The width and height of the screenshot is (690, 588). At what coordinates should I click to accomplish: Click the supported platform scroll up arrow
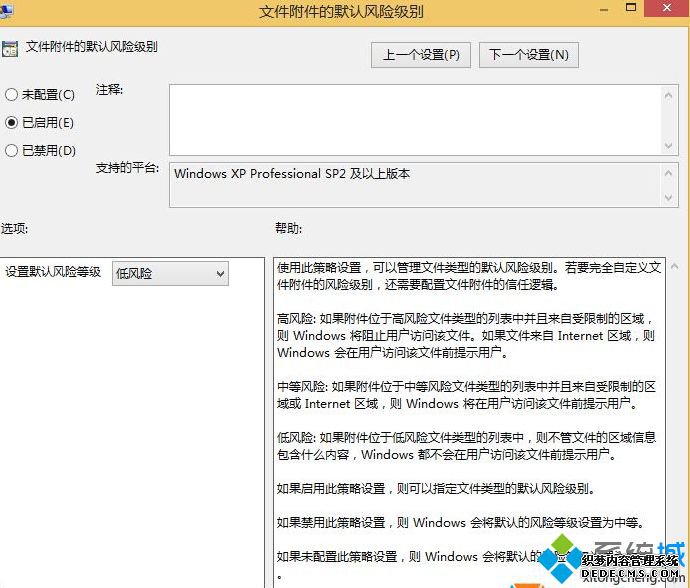[x=668, y=173]
